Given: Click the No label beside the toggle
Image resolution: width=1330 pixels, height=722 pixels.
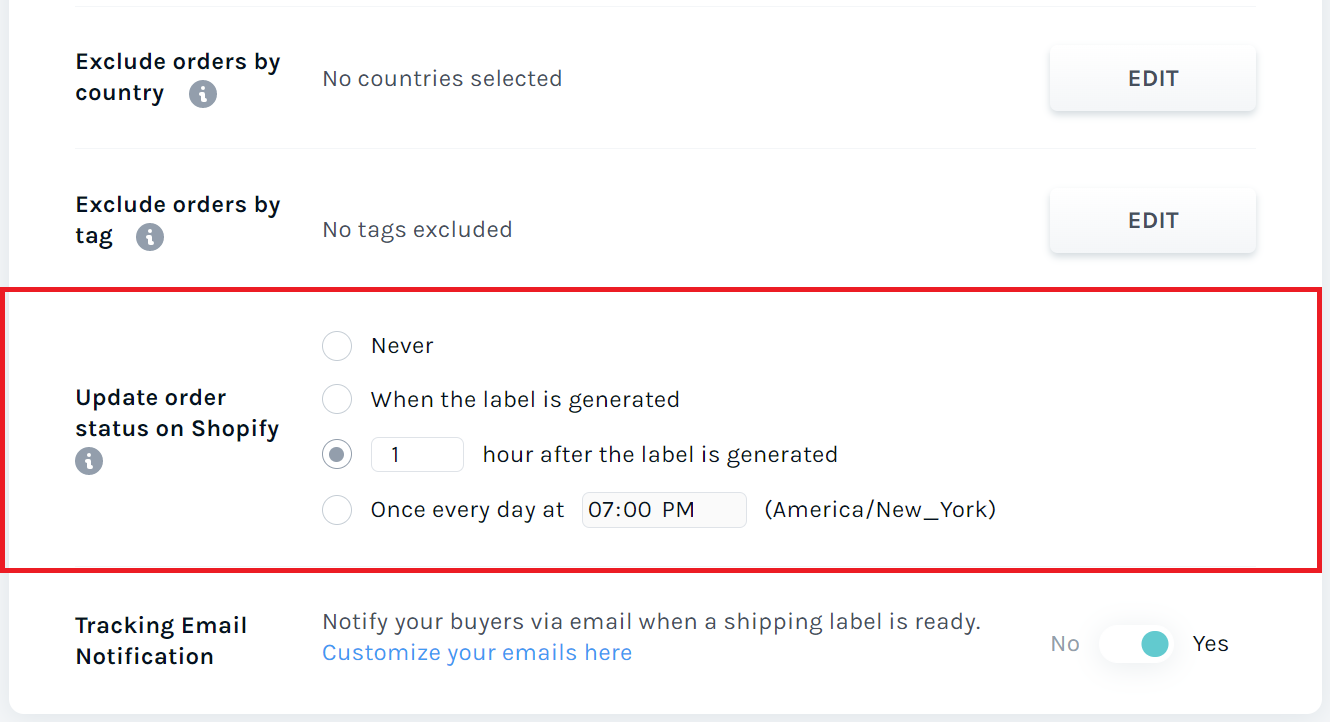Looking at the screenshot, I should pos(1065,644).
